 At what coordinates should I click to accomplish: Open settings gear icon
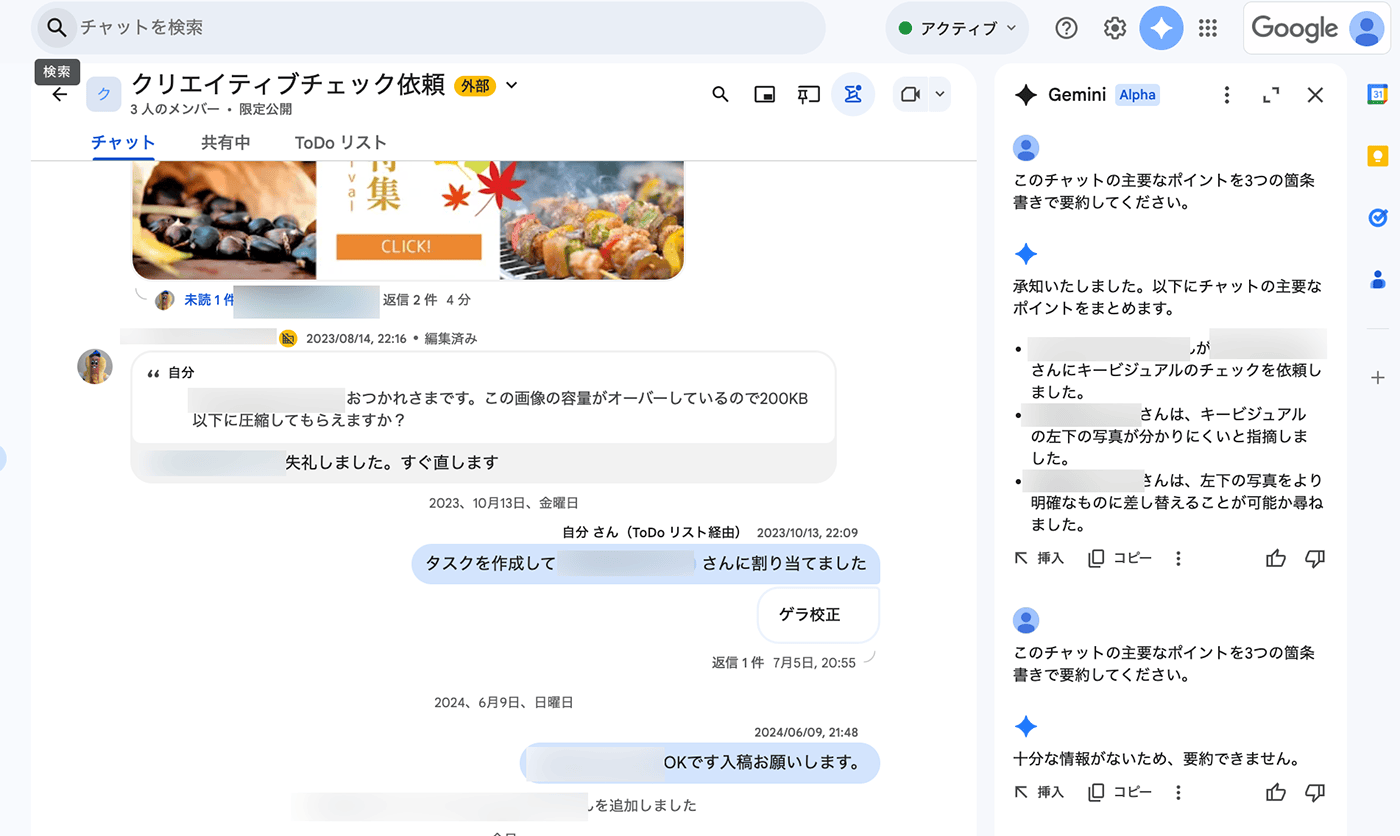(x=1114, y=28)
